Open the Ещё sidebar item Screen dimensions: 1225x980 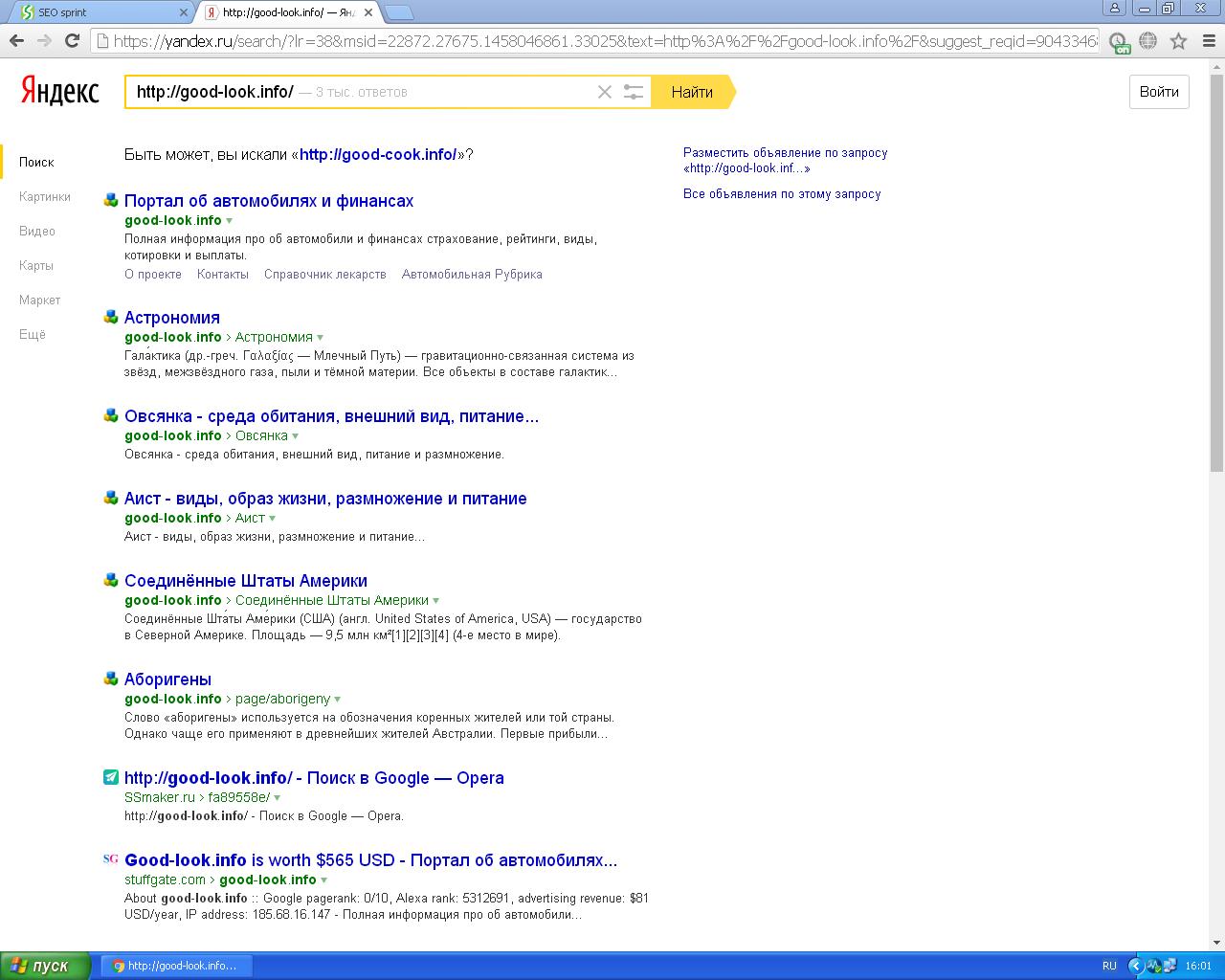coord(33,334)
